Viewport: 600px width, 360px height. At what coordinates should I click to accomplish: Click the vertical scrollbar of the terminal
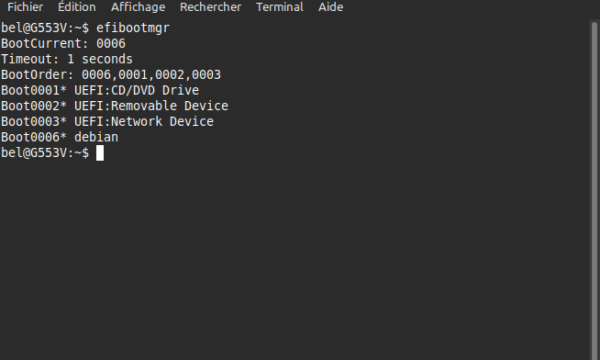tap(594, 189)
